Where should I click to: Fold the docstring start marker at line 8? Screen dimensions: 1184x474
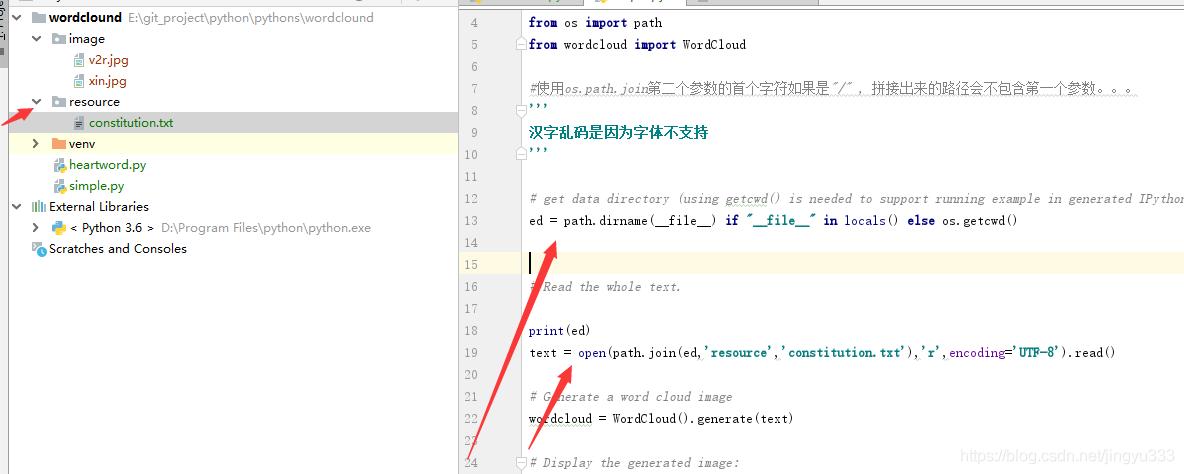pyautogui.click(x=520, y=111)
